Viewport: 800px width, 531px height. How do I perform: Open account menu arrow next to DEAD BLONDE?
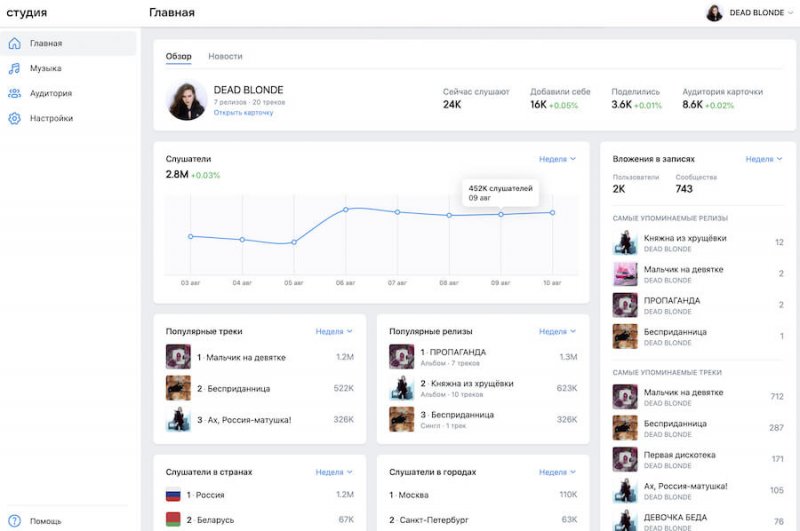point(789,13)
